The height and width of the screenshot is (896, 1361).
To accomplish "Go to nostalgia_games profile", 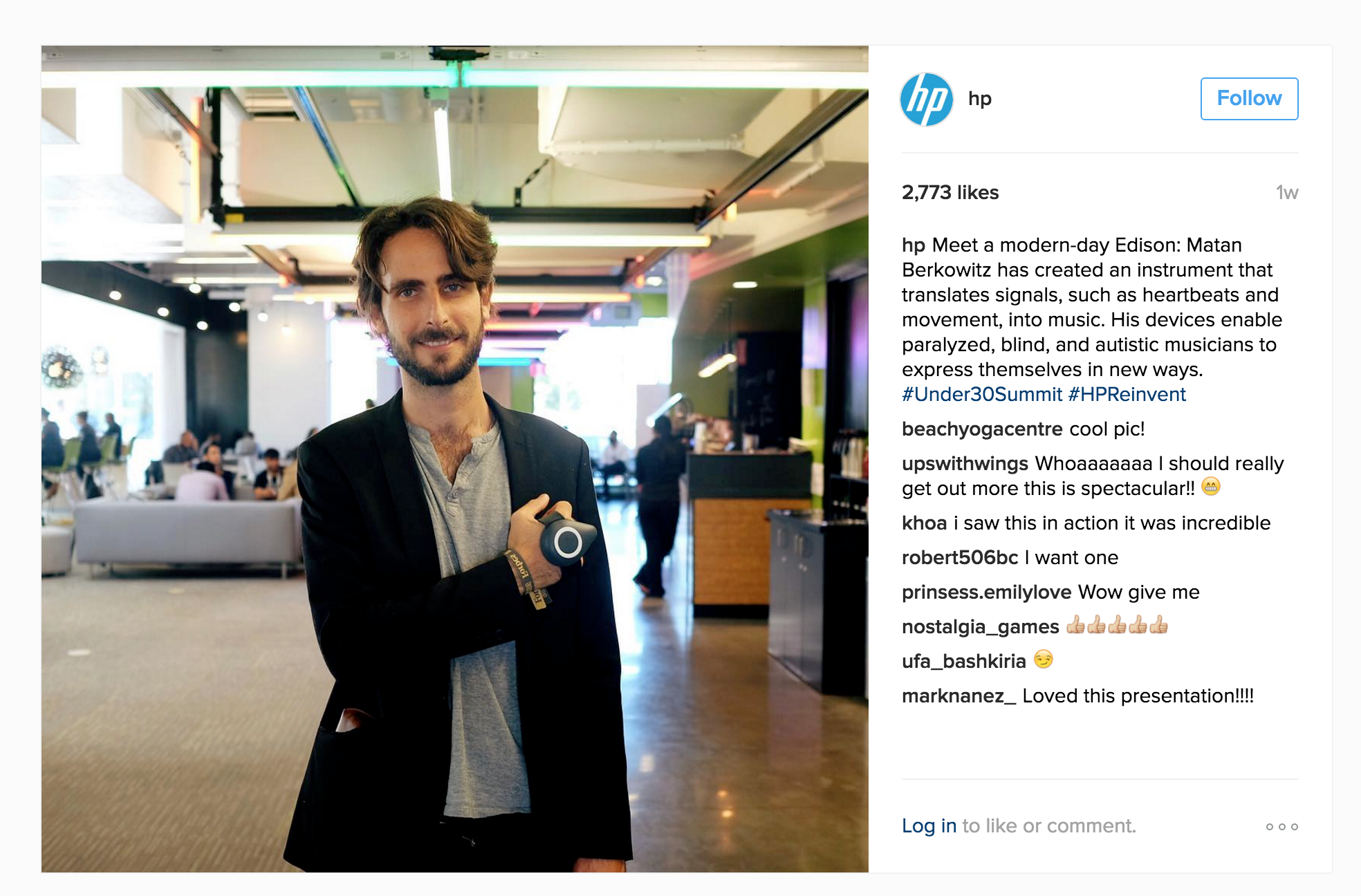I will pyautogui.click(x=980, y=626).
